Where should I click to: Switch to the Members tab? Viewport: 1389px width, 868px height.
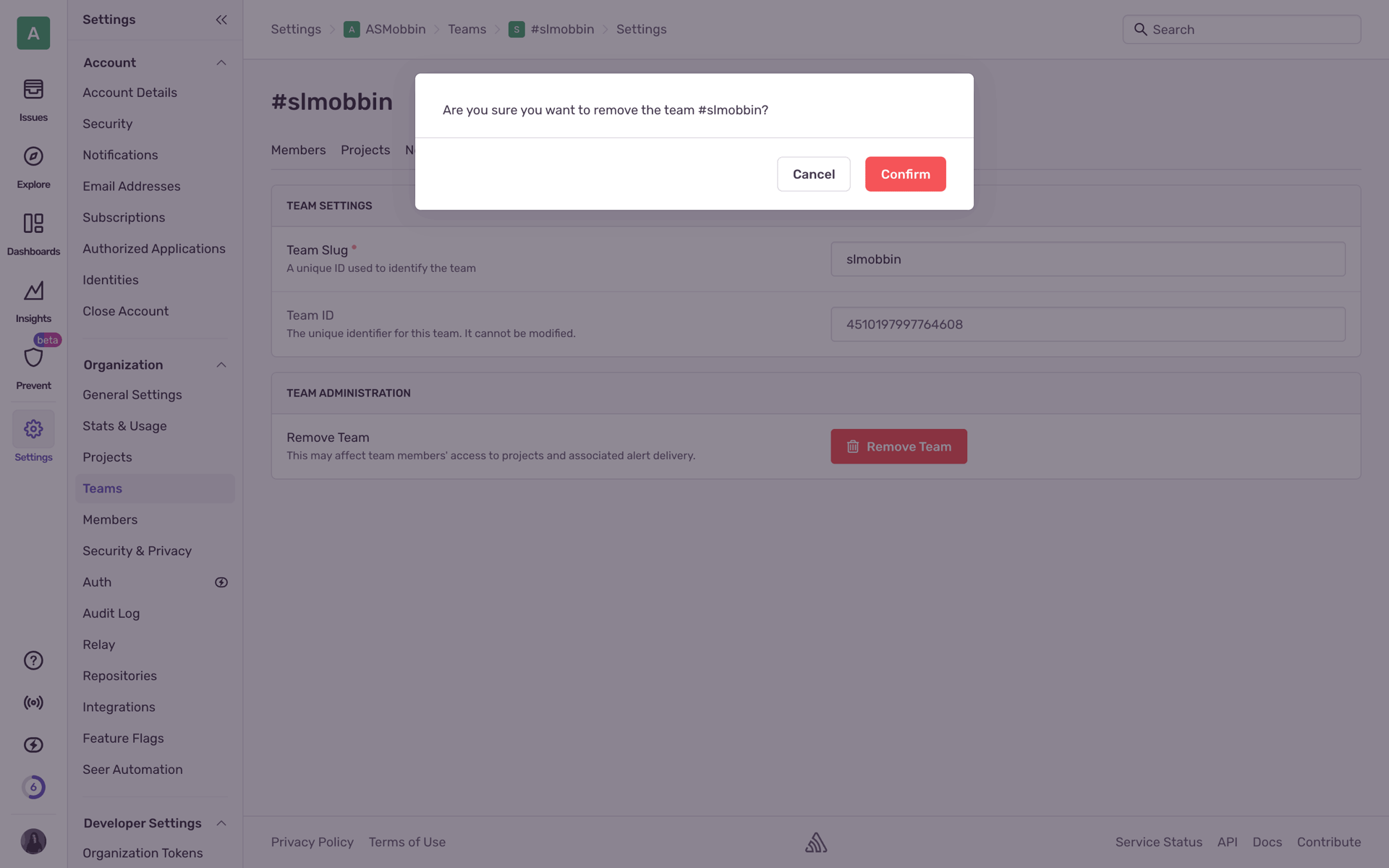[298, 150]
